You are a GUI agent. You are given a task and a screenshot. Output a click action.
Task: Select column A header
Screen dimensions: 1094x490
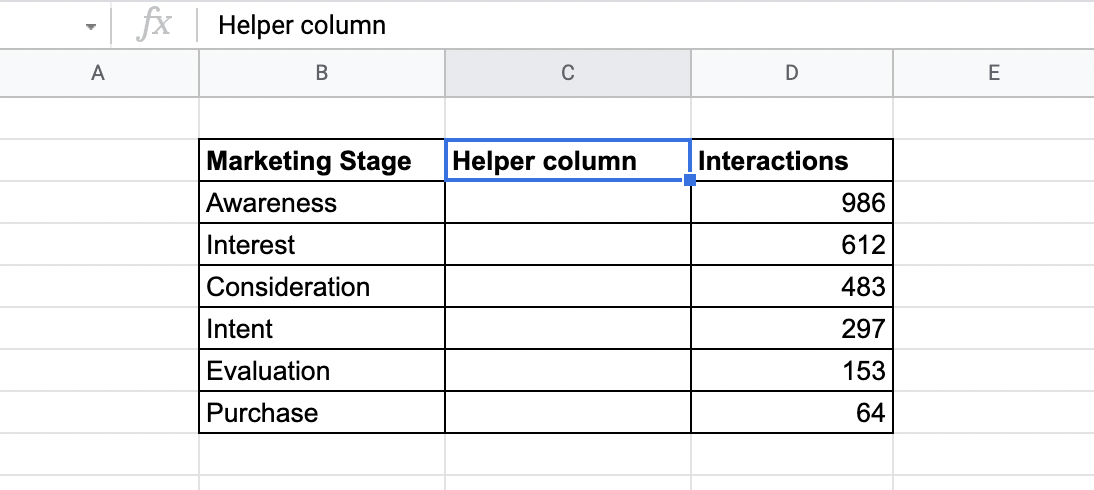click(x=98, y=73)
